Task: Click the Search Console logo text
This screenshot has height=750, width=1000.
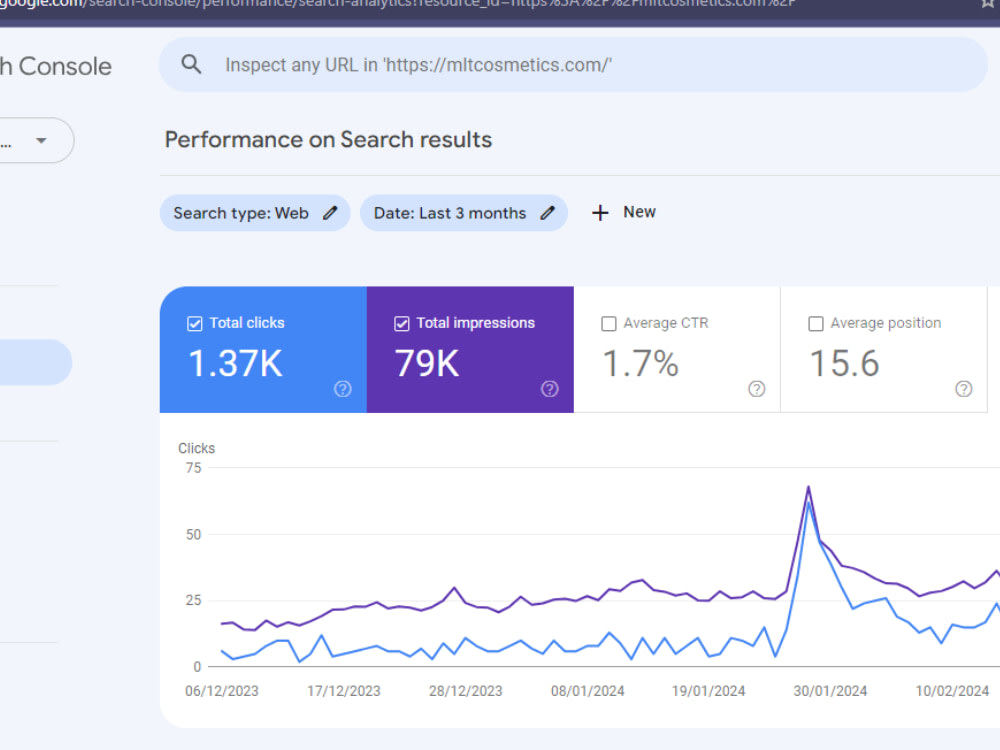Action: coord(55,66)
